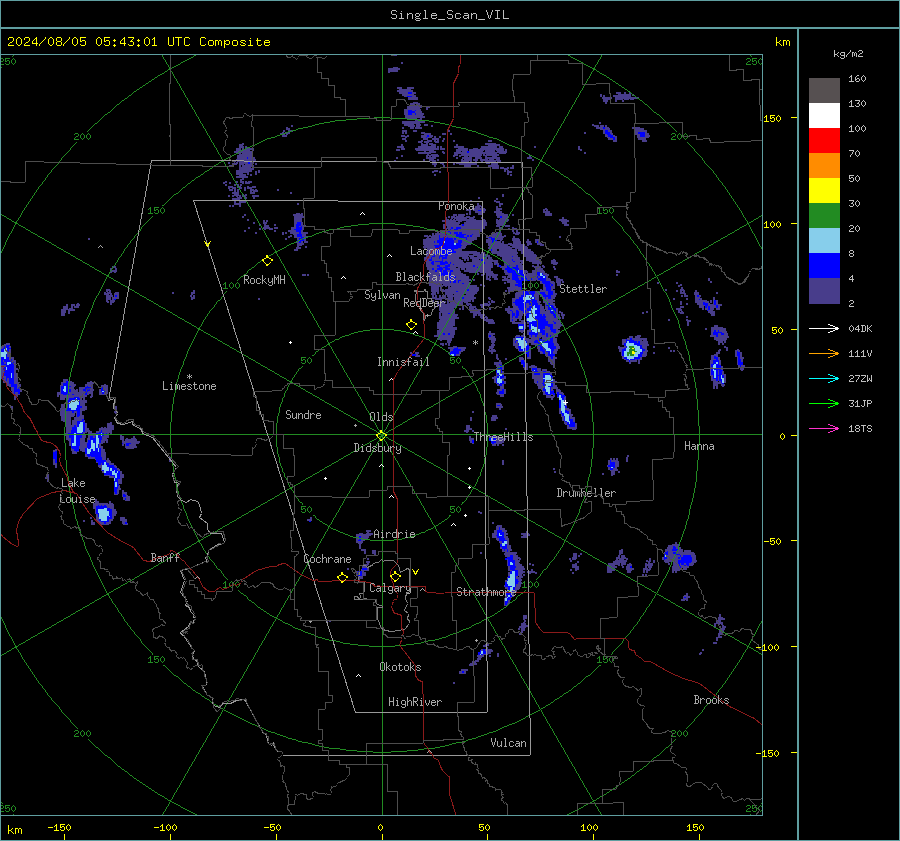The width and height of the screenshot is (900, 841).
Task: Pick the red 70-100 legend swatch
Action: click(824, 140)
